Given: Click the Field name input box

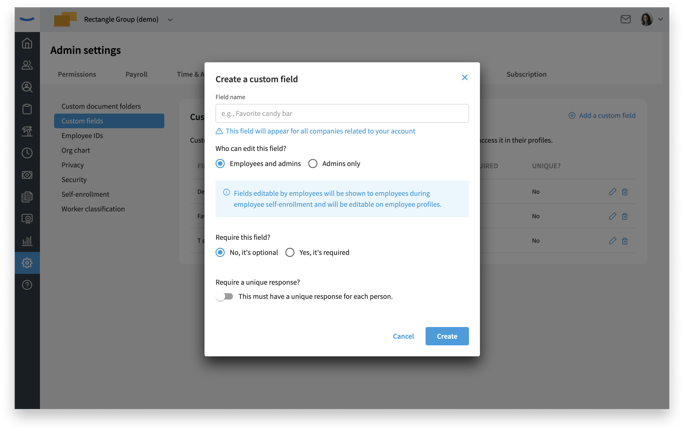Looking at the screenshot, I should pyautogui.click(x=342, y=113).
